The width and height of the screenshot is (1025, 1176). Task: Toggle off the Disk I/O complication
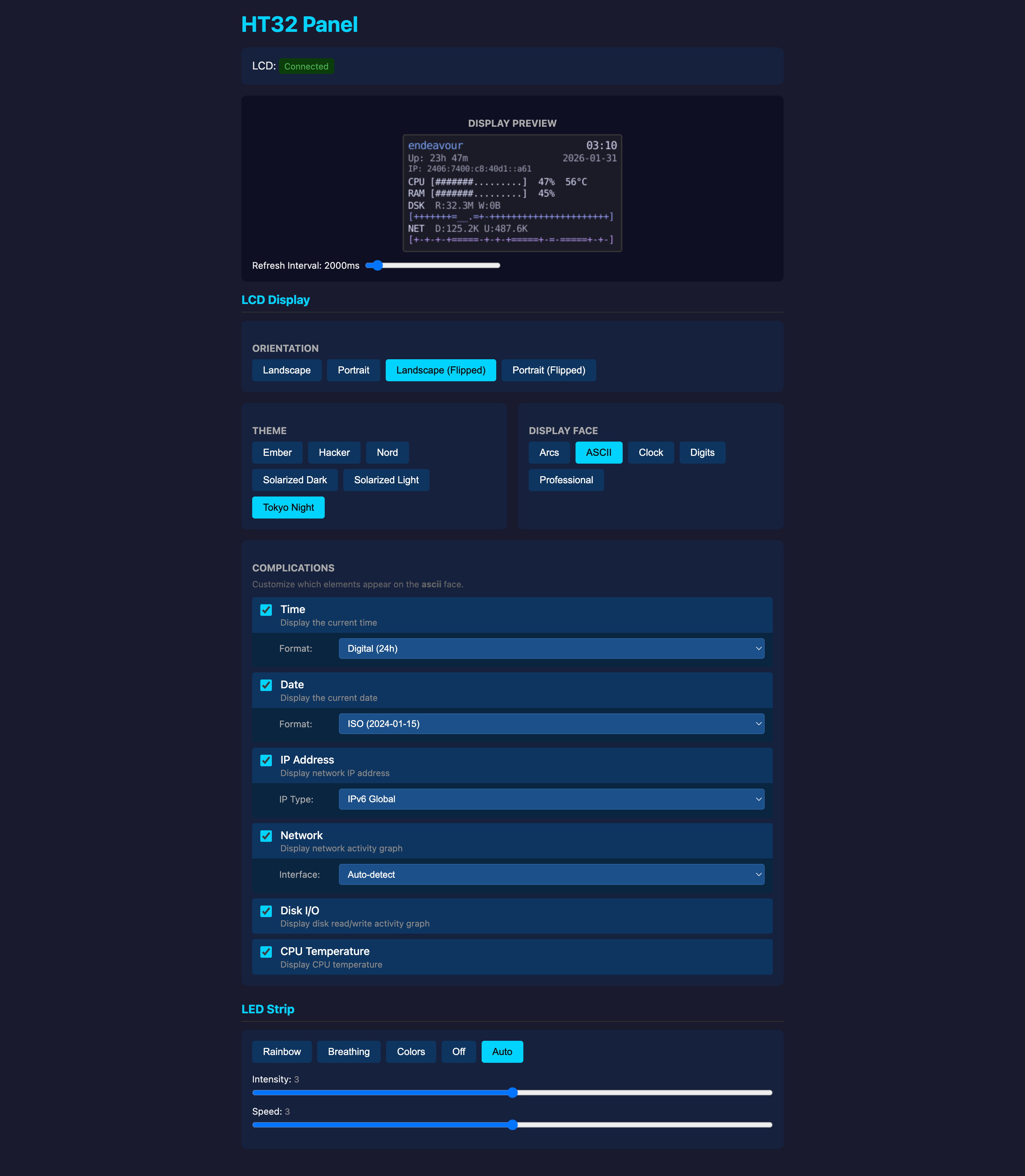(x=266, y=911)
